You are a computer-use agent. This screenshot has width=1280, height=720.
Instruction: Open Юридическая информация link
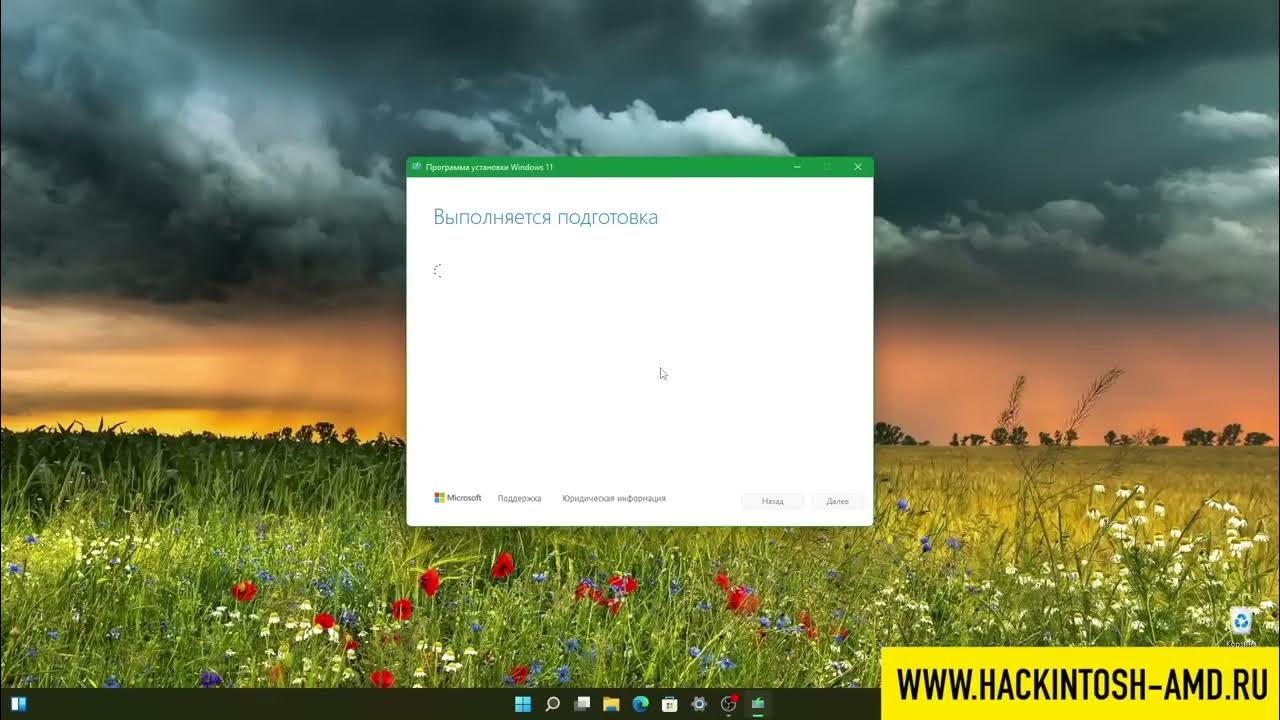point(614,498)
